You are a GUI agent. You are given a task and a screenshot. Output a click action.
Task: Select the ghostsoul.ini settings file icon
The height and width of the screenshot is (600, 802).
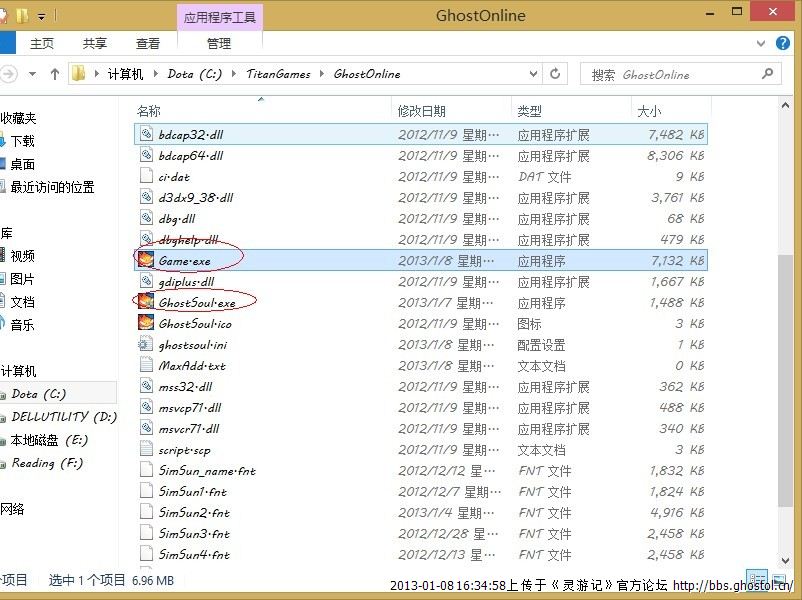point(146,344)
